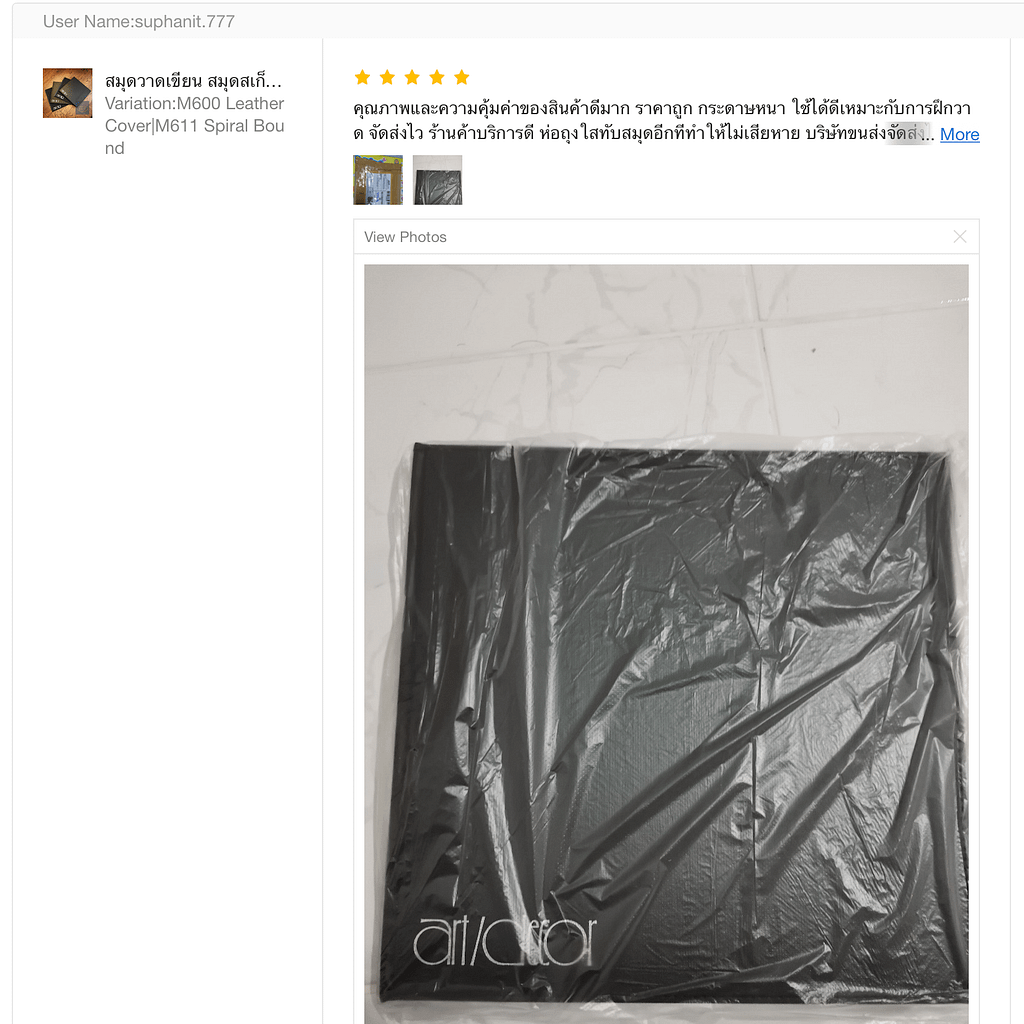Click the second review line starting จัดส่งไว

[643, 134]
